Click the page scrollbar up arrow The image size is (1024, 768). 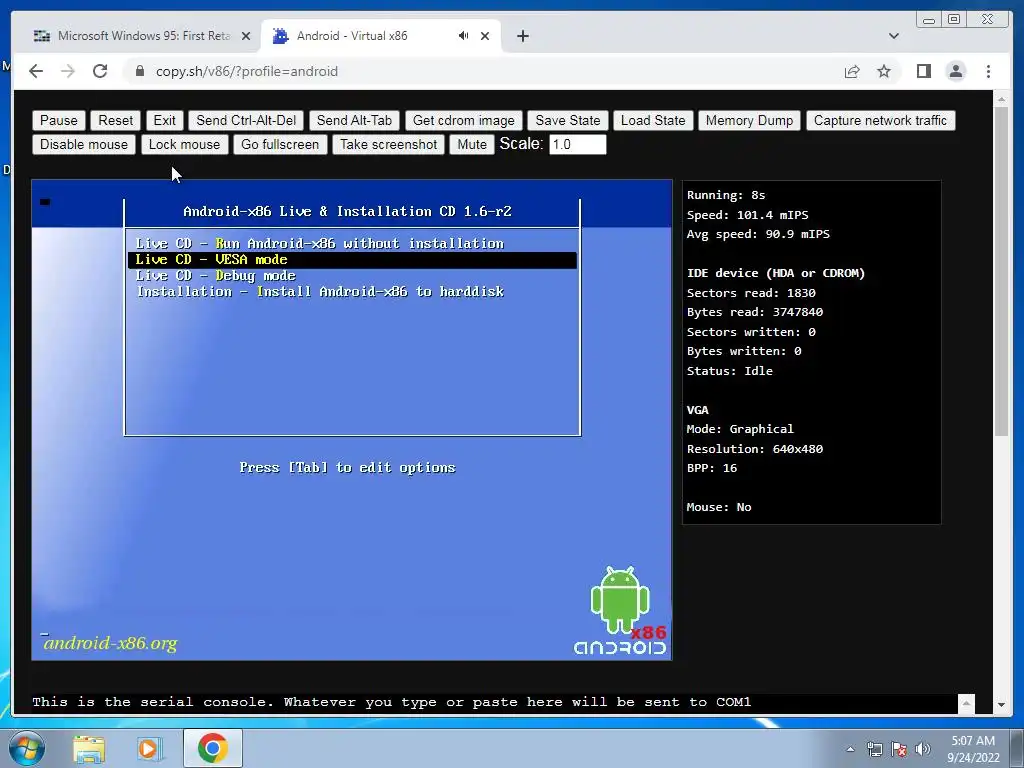(1001, 99)
